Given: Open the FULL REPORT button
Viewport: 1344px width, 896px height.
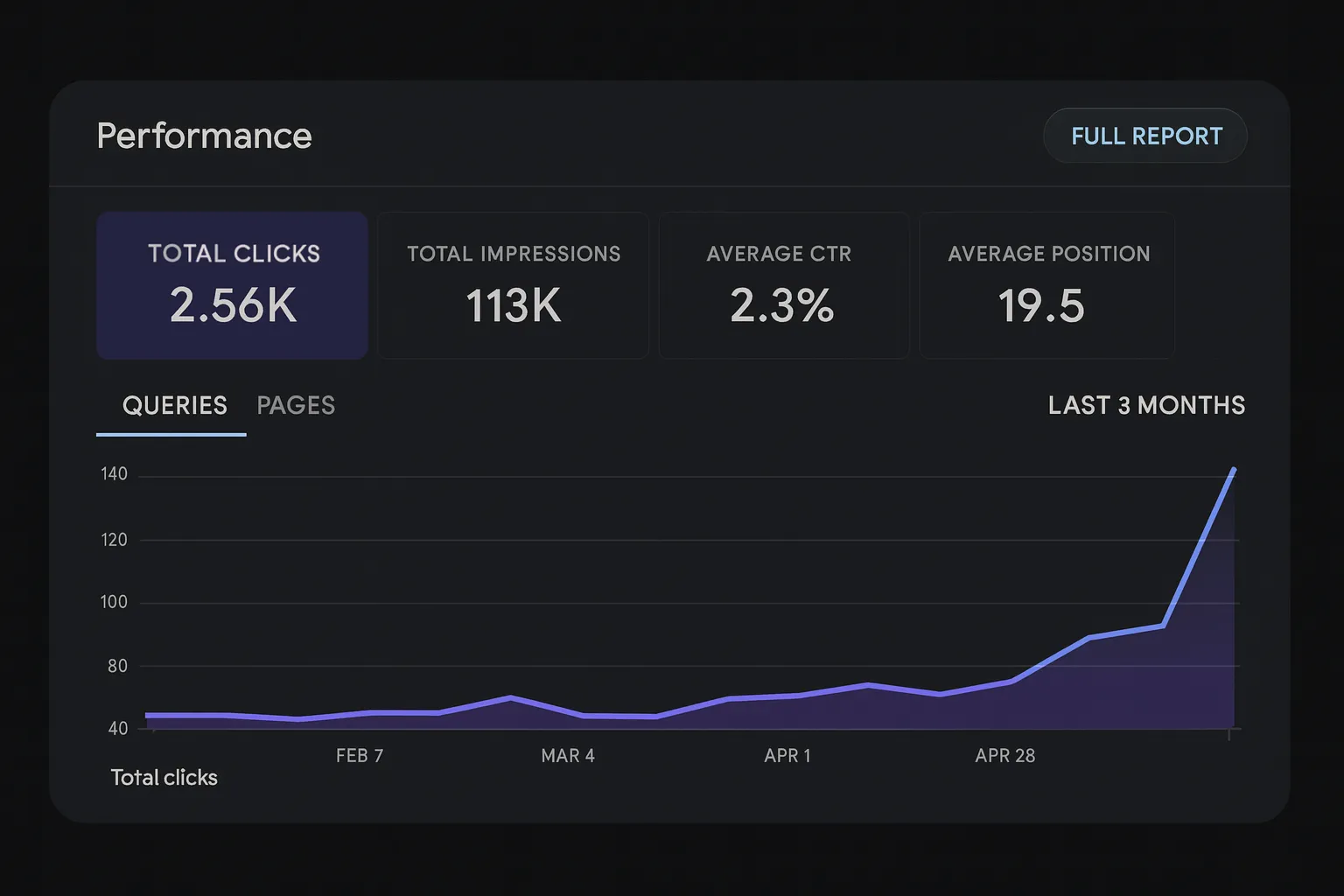Looking at the screenshot, I should 1145,136.
